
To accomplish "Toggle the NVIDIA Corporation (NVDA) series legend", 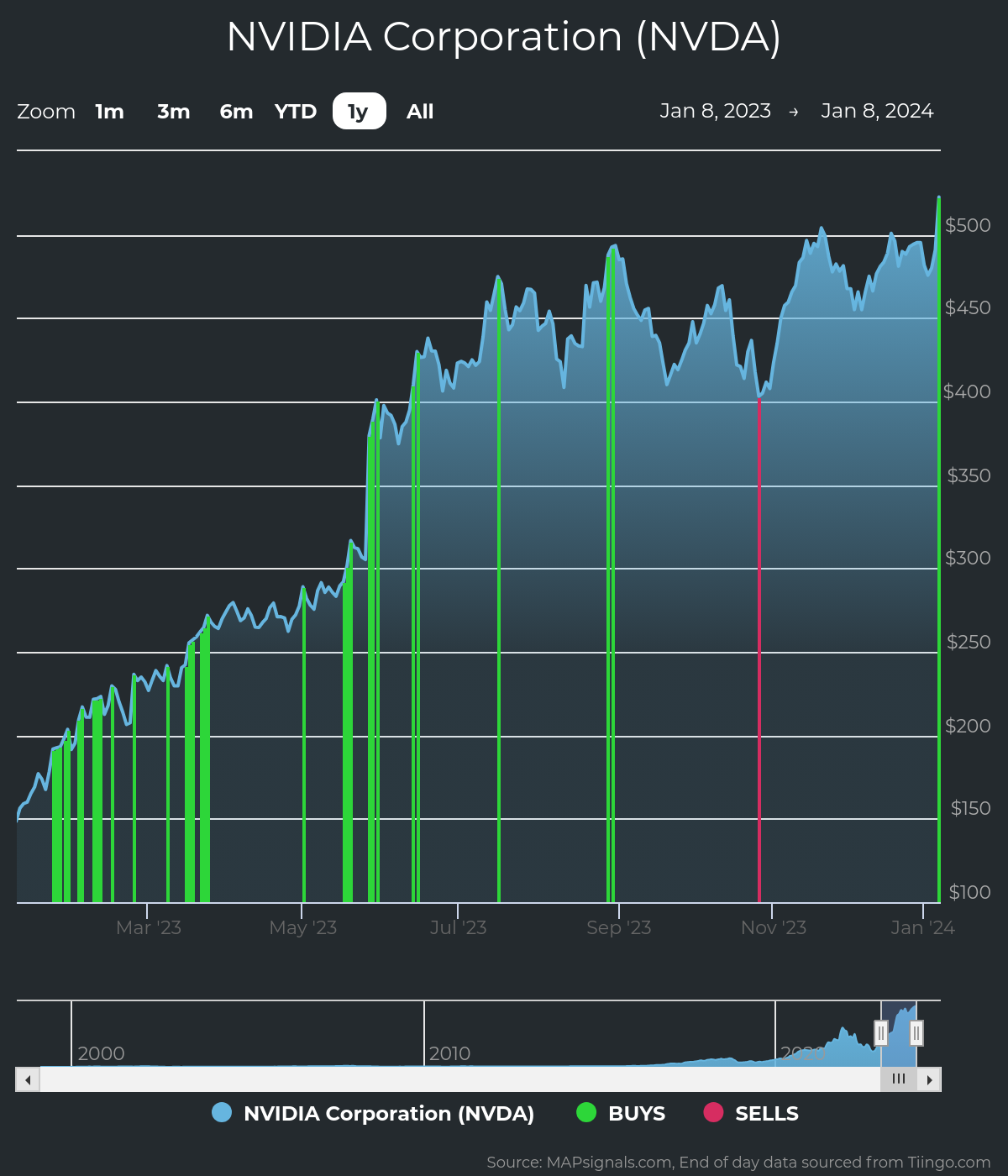I will (374, 1113).
